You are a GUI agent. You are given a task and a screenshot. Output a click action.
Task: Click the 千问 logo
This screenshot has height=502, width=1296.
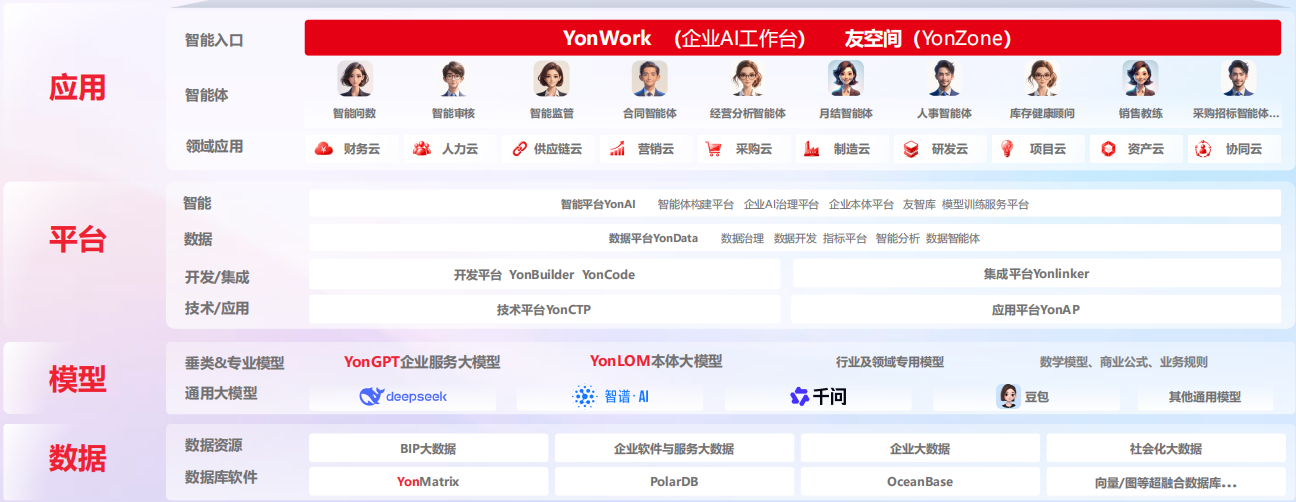(x=818, y=397)
